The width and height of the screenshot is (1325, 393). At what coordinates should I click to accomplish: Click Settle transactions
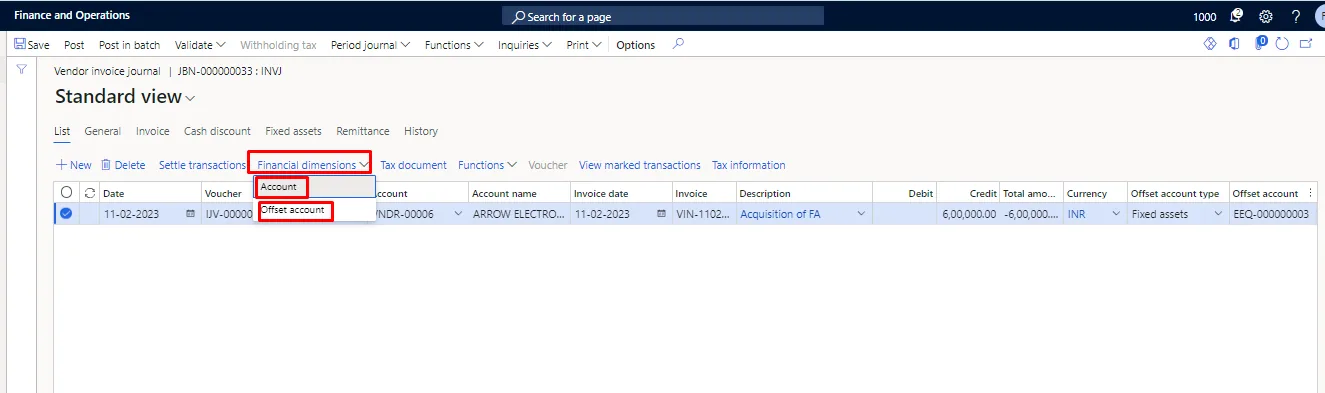[202, 165]
